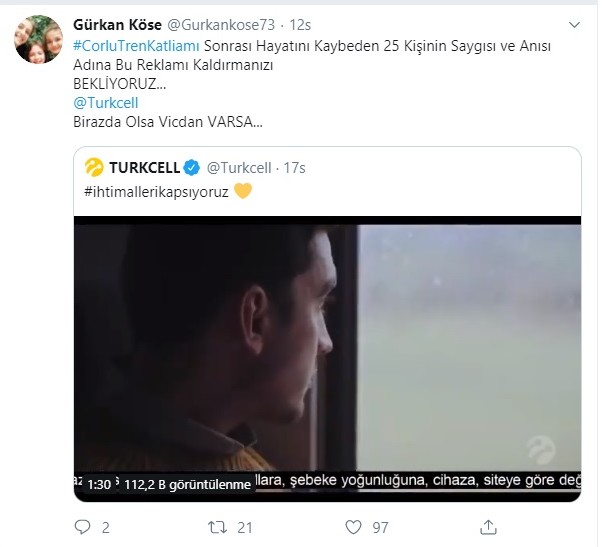Share tweet using the upload arrow icon
Image resolution: width=608 pixels, height=547 pixels.
click(x=488, y=527)
